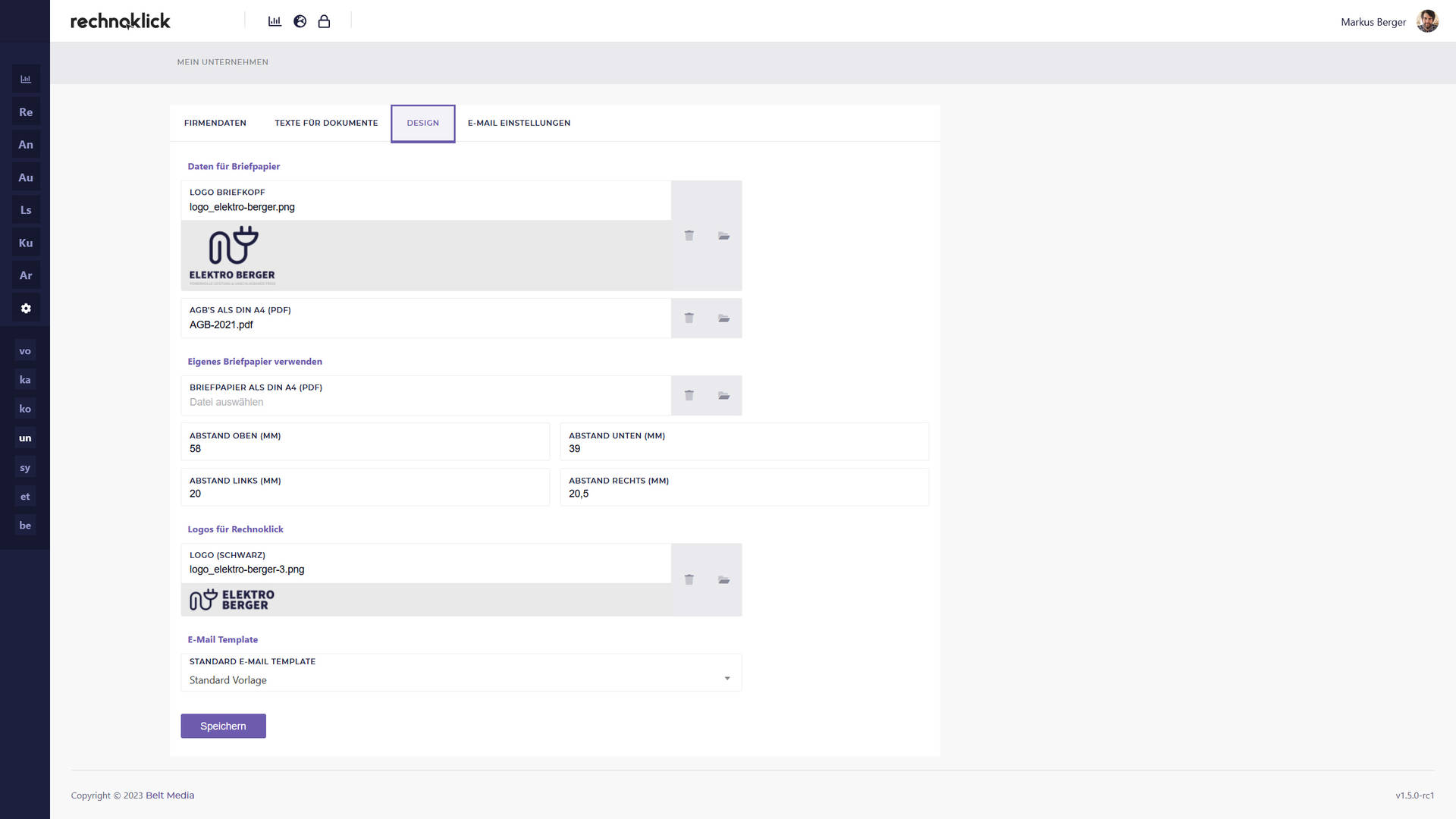Choose a new Logo (Schwarz) file via folder icon

pos(723,579)
